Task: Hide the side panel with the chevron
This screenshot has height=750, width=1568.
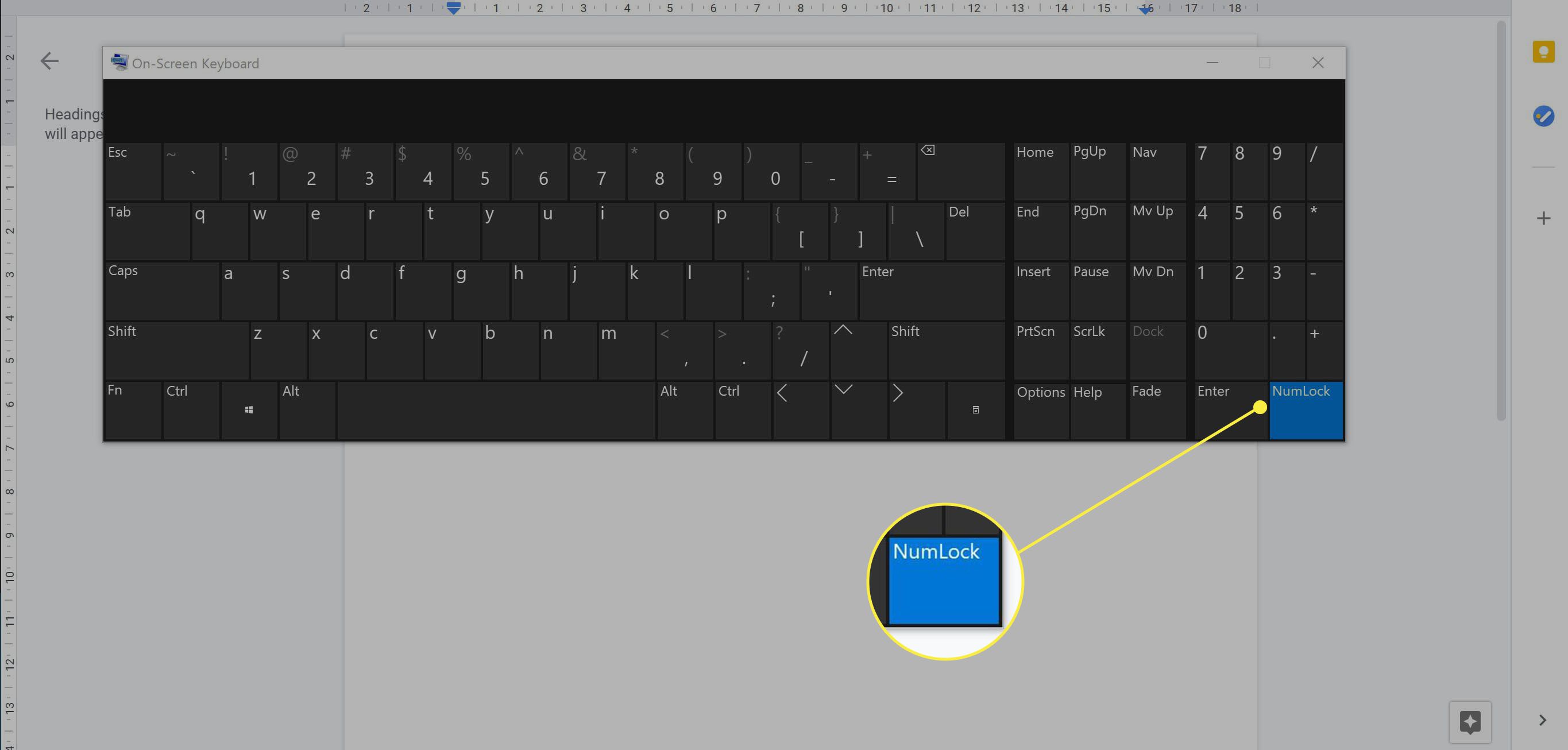Action: coord(1542,720)
